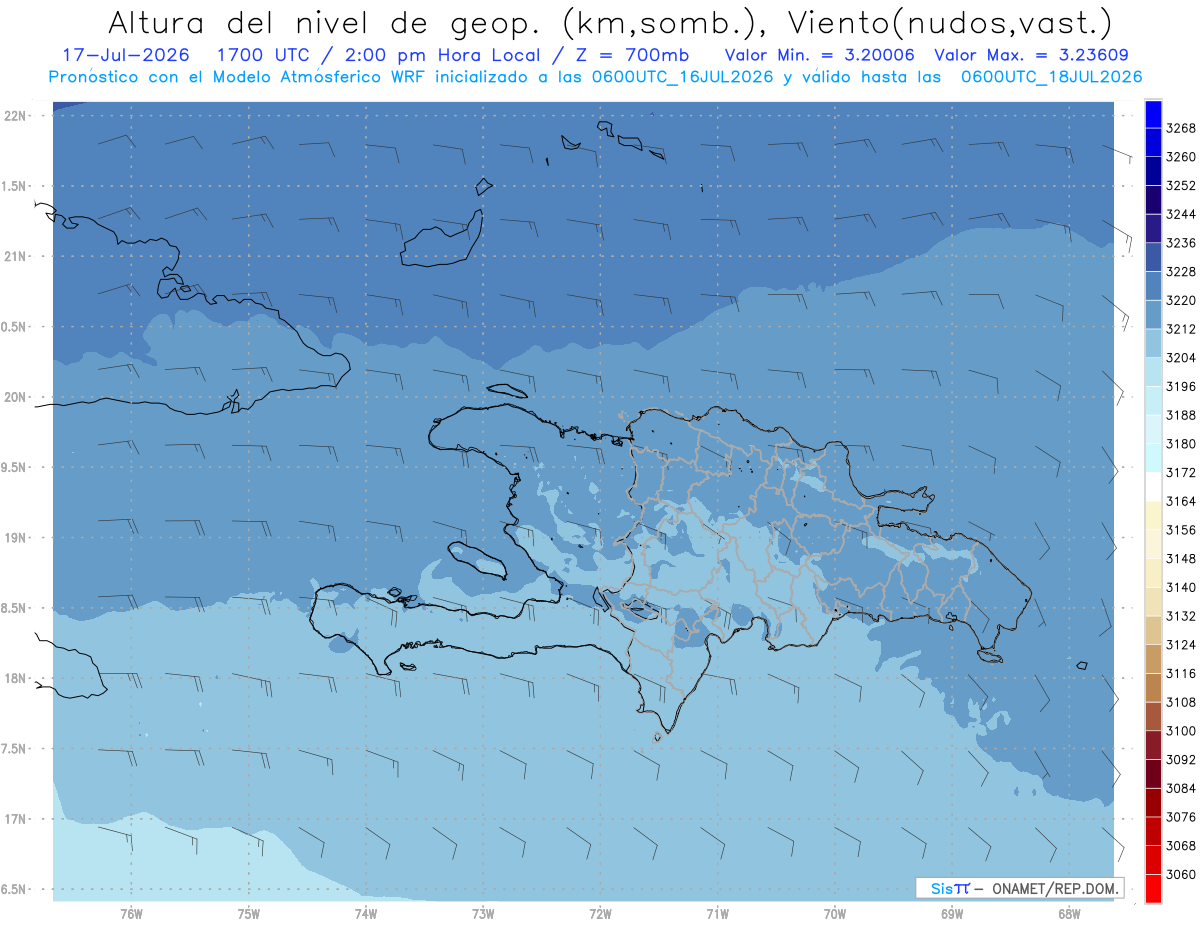Click legend color band between 3212 and 3220
The image size is (1200, 927).
click(x=1152, y=314)
